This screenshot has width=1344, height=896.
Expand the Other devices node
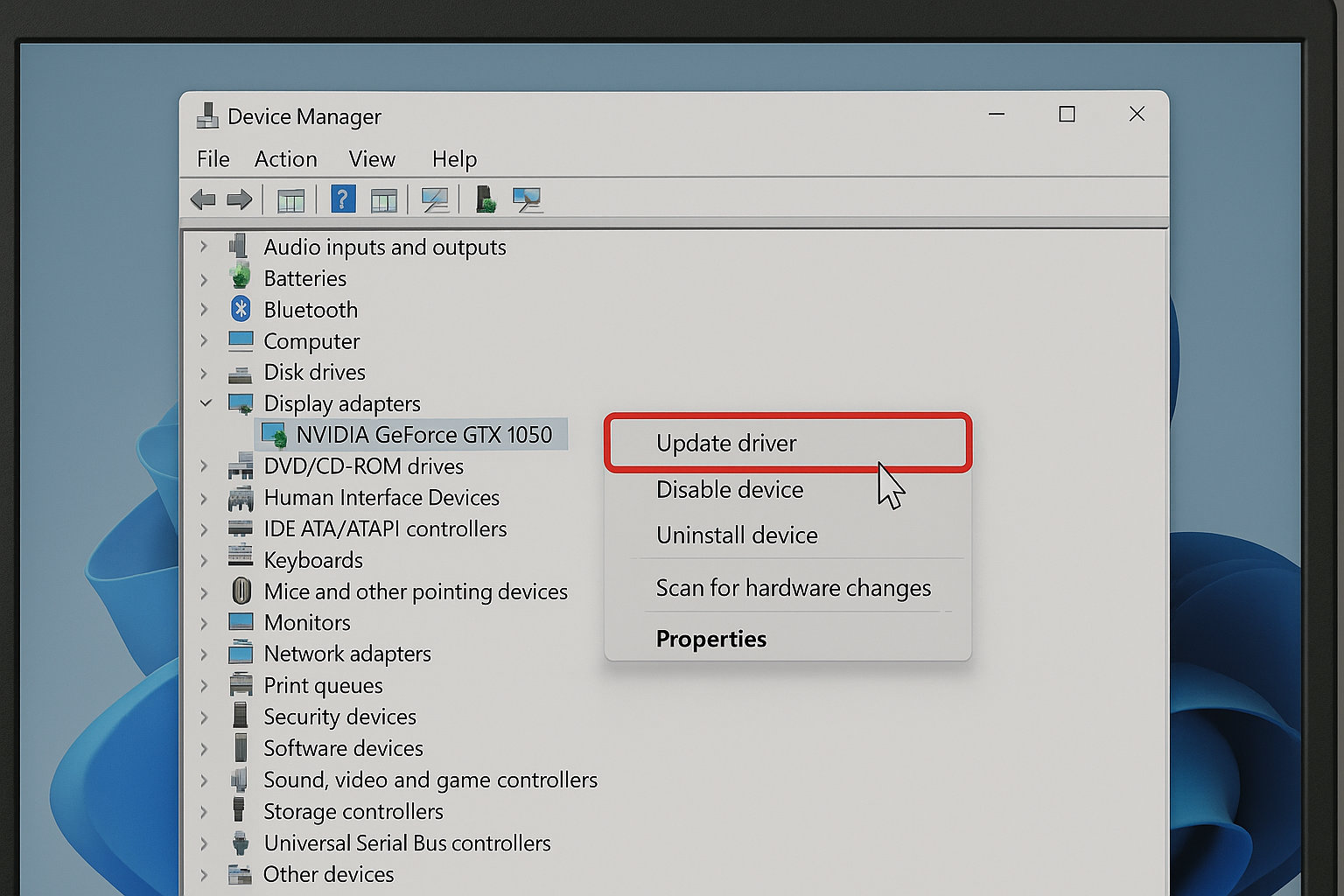coord(204,874)
